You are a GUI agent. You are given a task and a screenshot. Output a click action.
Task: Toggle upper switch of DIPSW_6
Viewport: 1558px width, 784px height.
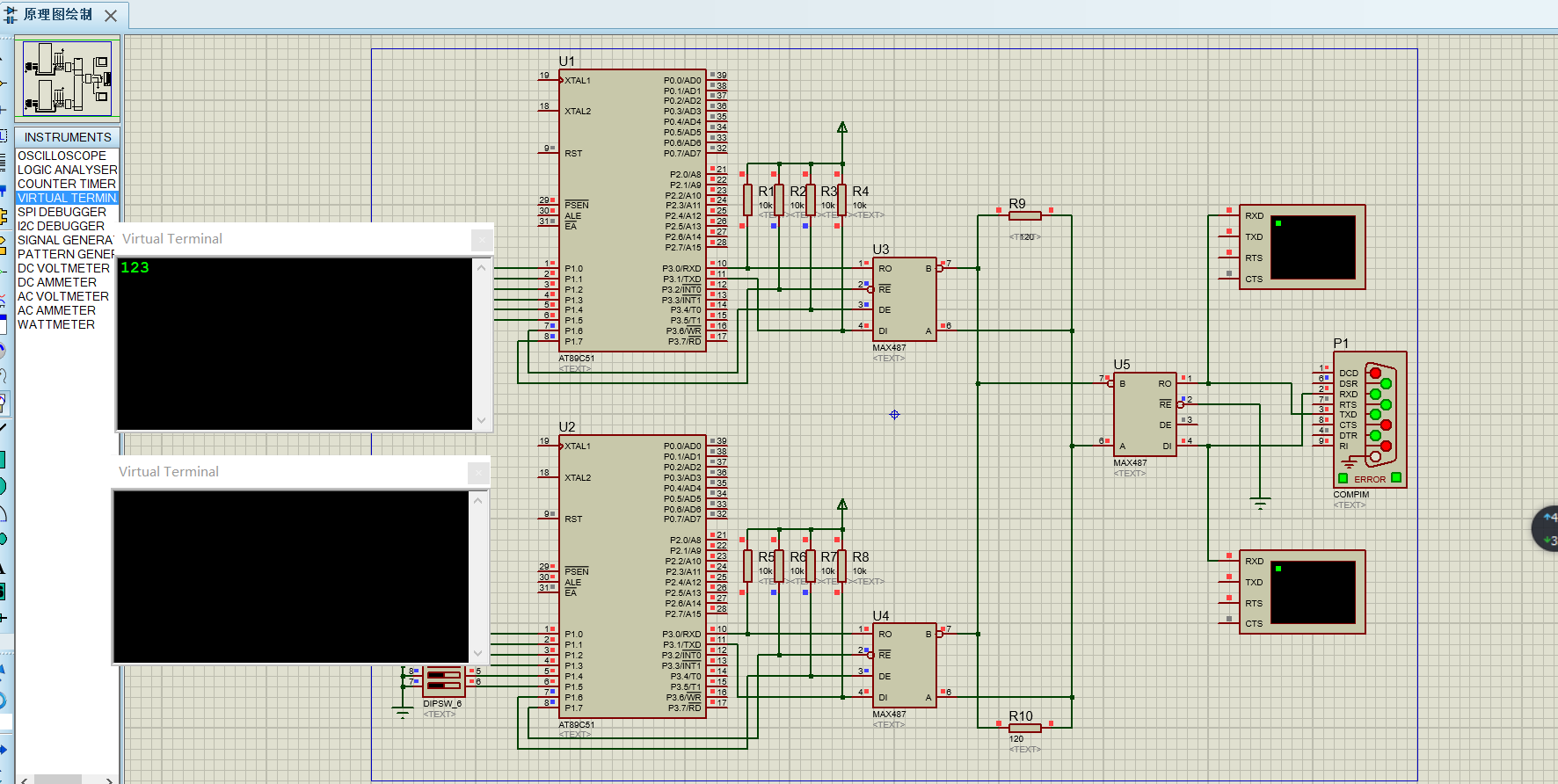pos(444,675)
